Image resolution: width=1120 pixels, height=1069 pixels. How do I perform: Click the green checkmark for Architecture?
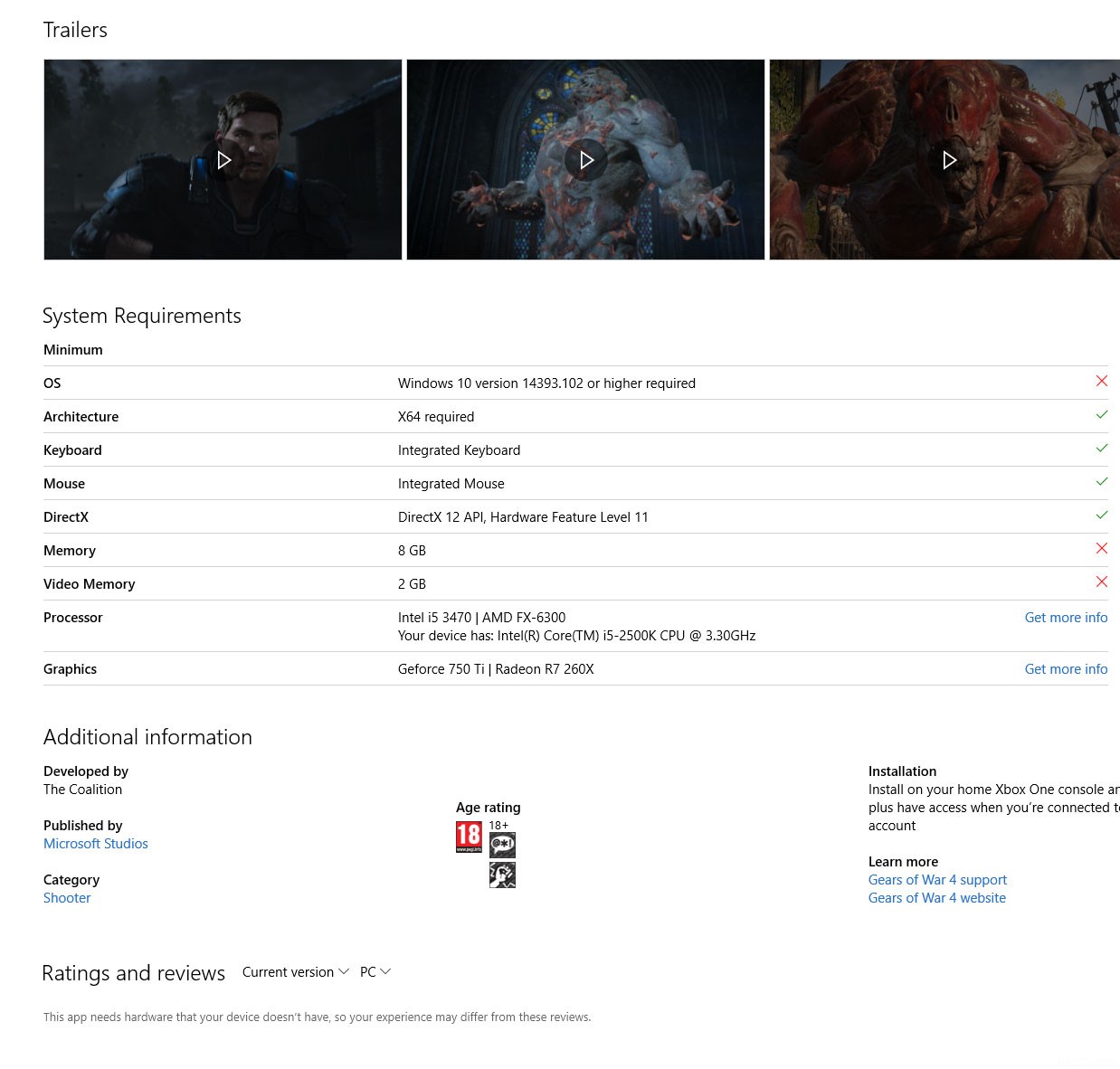(1101, 415)
